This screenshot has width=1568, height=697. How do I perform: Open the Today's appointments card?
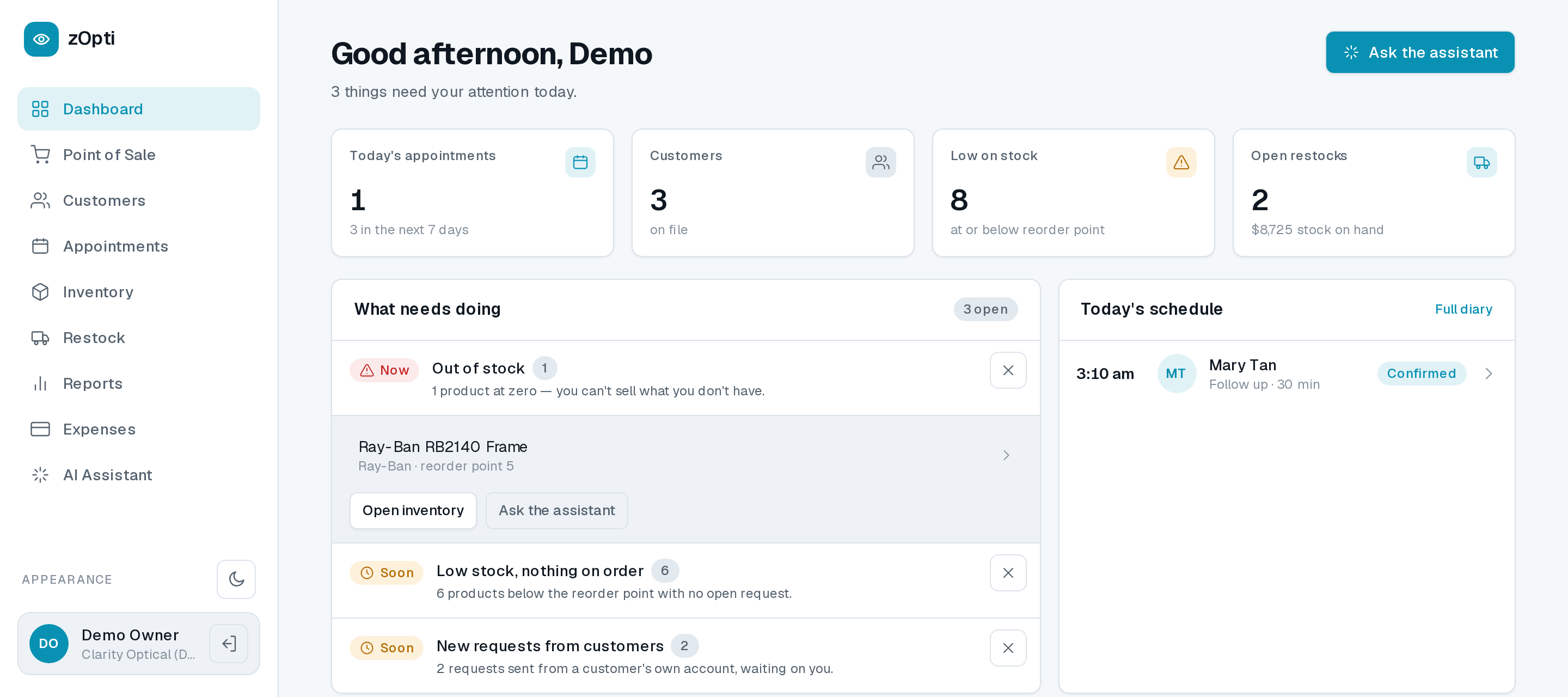pyautogui.click(x=473, y=192)
